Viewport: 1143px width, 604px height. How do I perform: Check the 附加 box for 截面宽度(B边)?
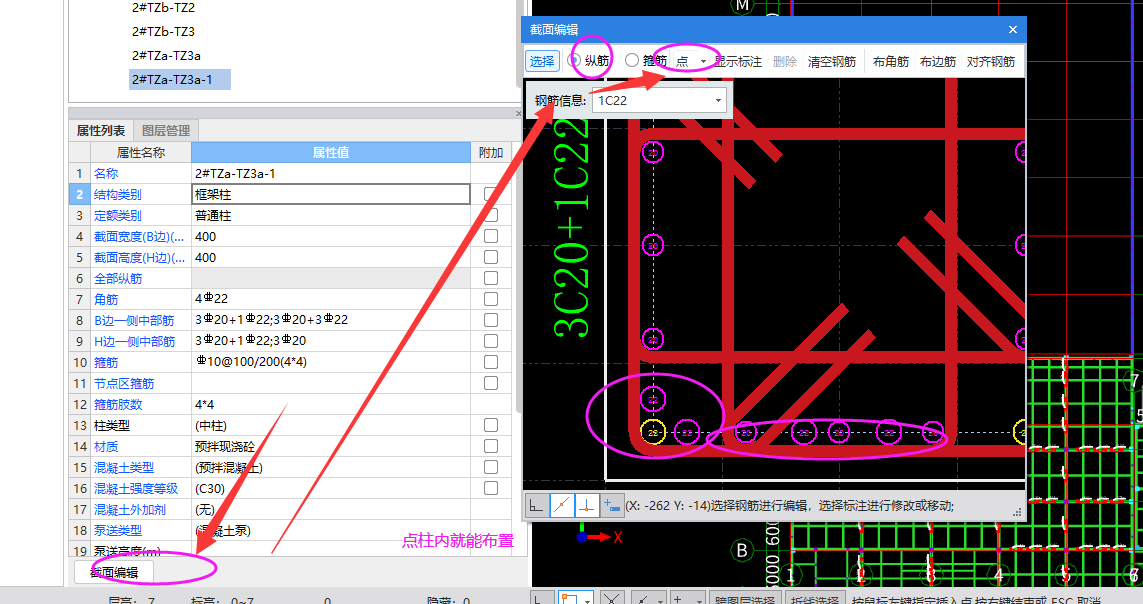tap(491, 236)
